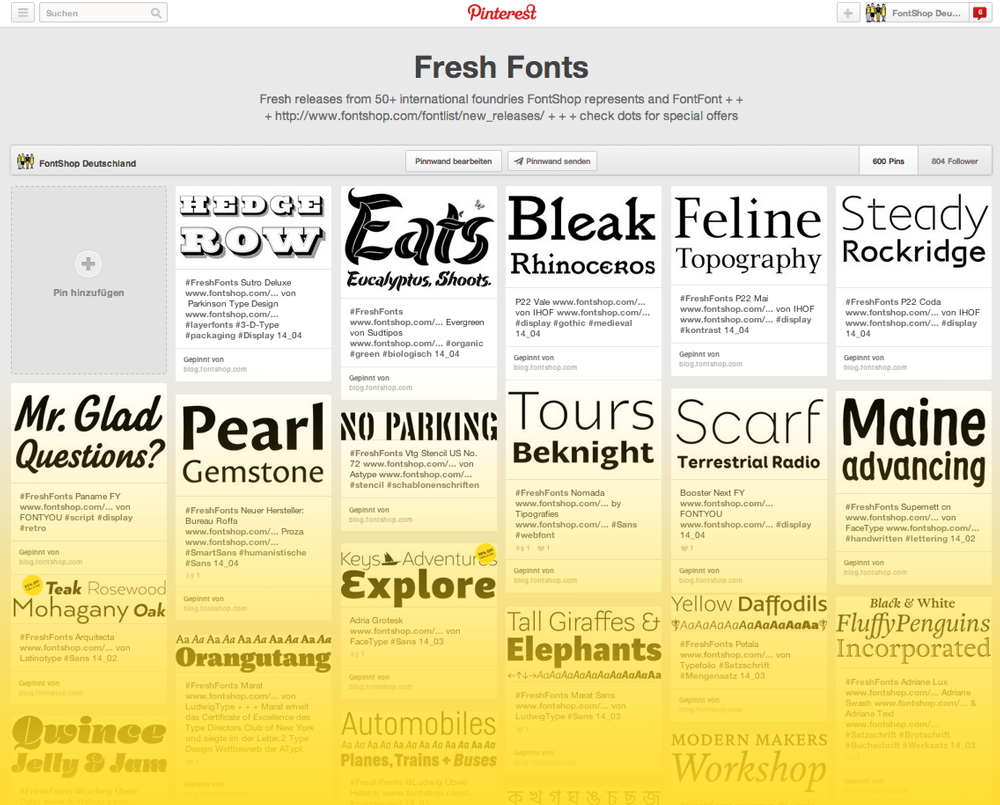The width and height of the screenshot is (1000, 805).
Task: Click the board description with fontshop.com URL
Action: [501, 107]
